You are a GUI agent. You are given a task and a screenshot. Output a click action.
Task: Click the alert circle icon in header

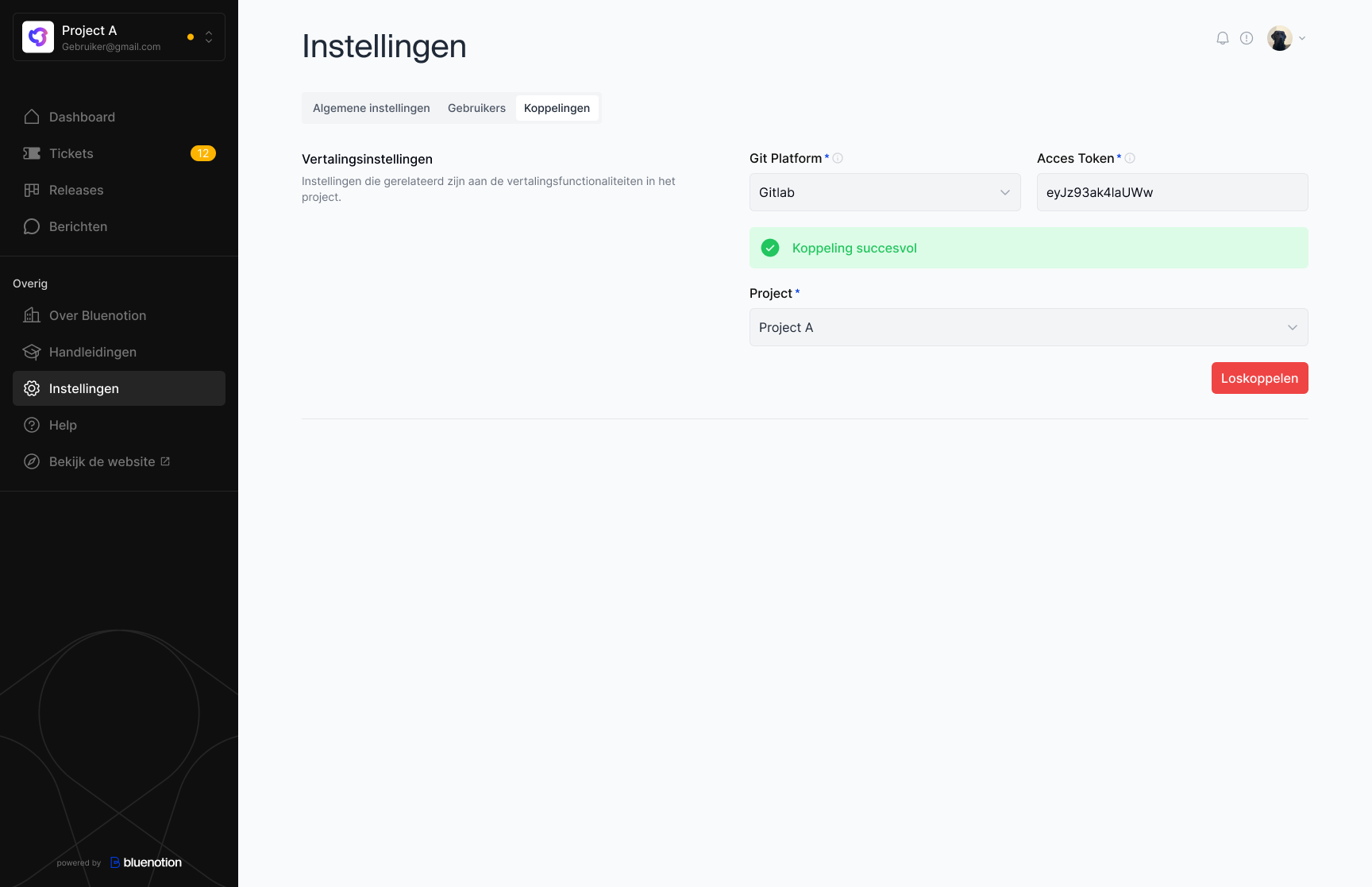pyautogui.click(x=1247, y=38)
